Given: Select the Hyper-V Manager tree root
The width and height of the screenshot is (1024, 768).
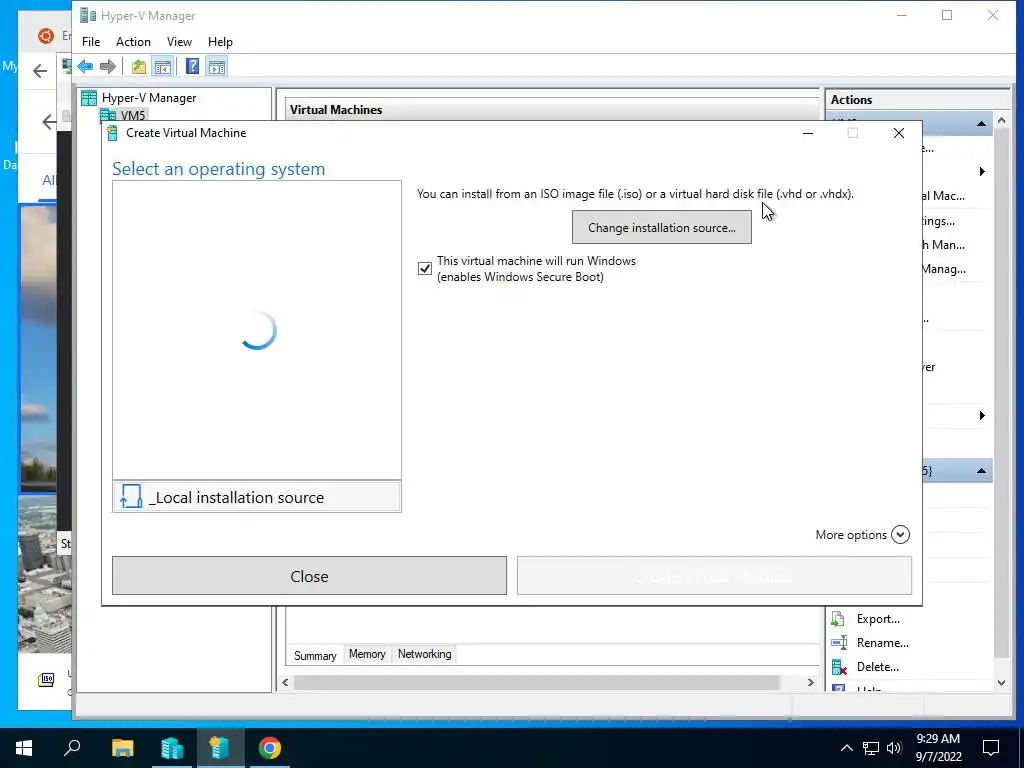Looking at the screenshot, I should click(x=149, y=98).
